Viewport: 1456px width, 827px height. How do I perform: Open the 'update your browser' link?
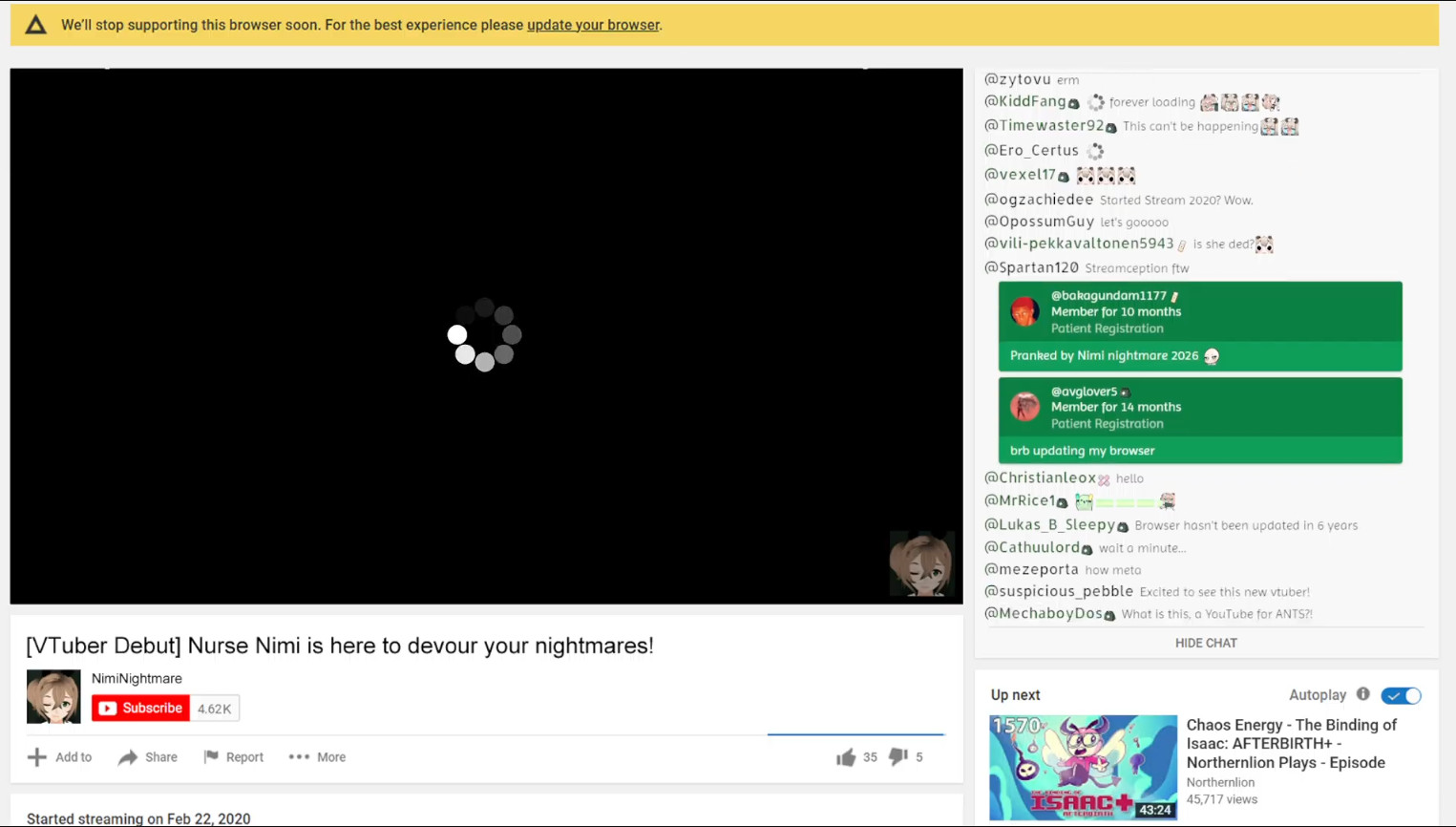coord(593,25)
